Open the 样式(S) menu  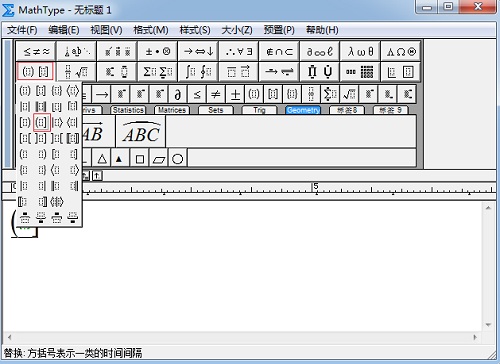click(x=195, y=30)
